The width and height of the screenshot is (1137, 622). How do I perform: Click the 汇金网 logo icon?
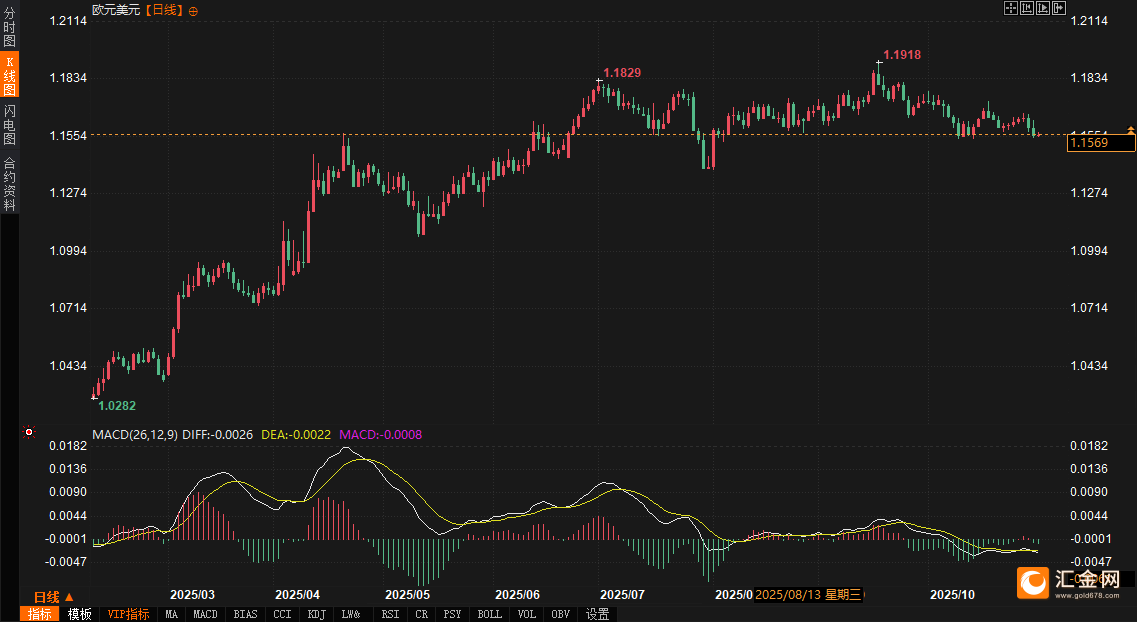(1031, 582)
